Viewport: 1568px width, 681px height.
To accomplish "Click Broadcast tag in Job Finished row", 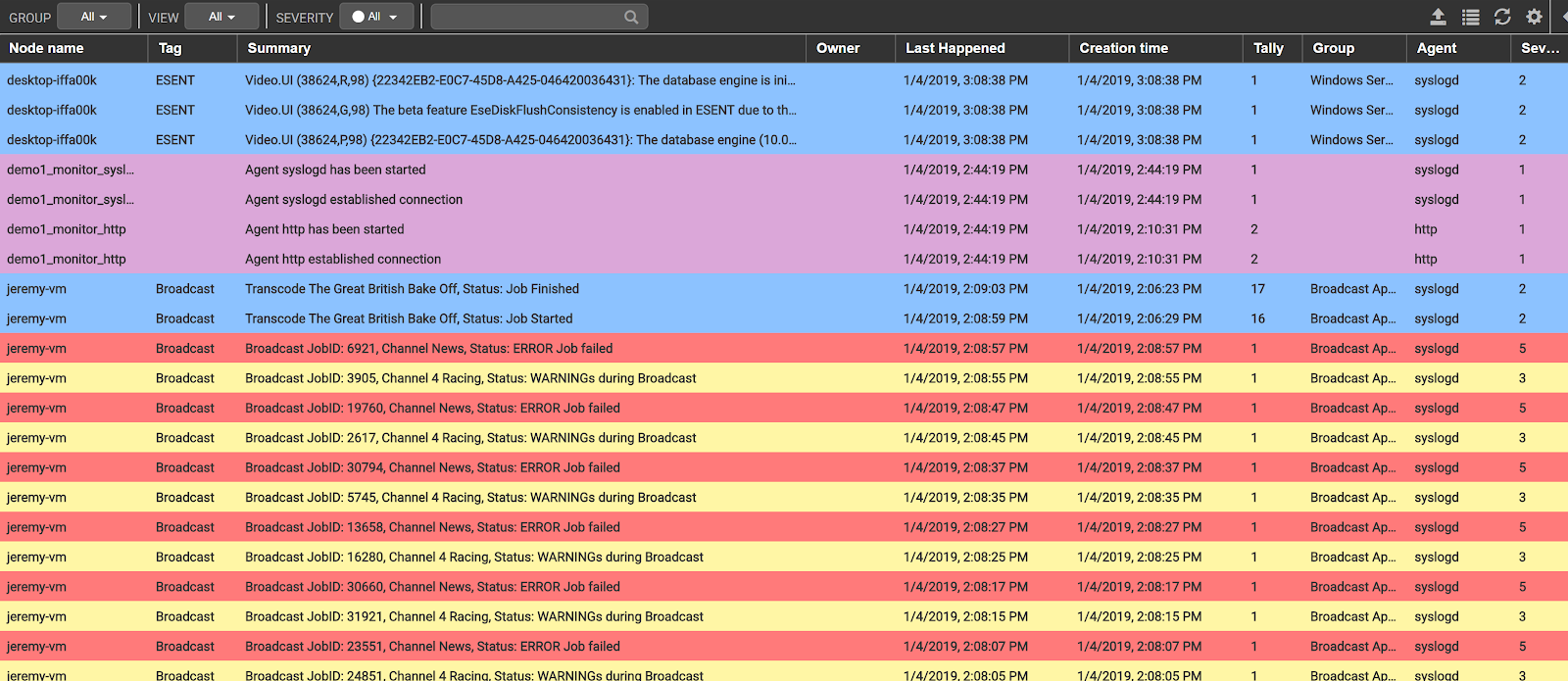I will tap(185, 289).
